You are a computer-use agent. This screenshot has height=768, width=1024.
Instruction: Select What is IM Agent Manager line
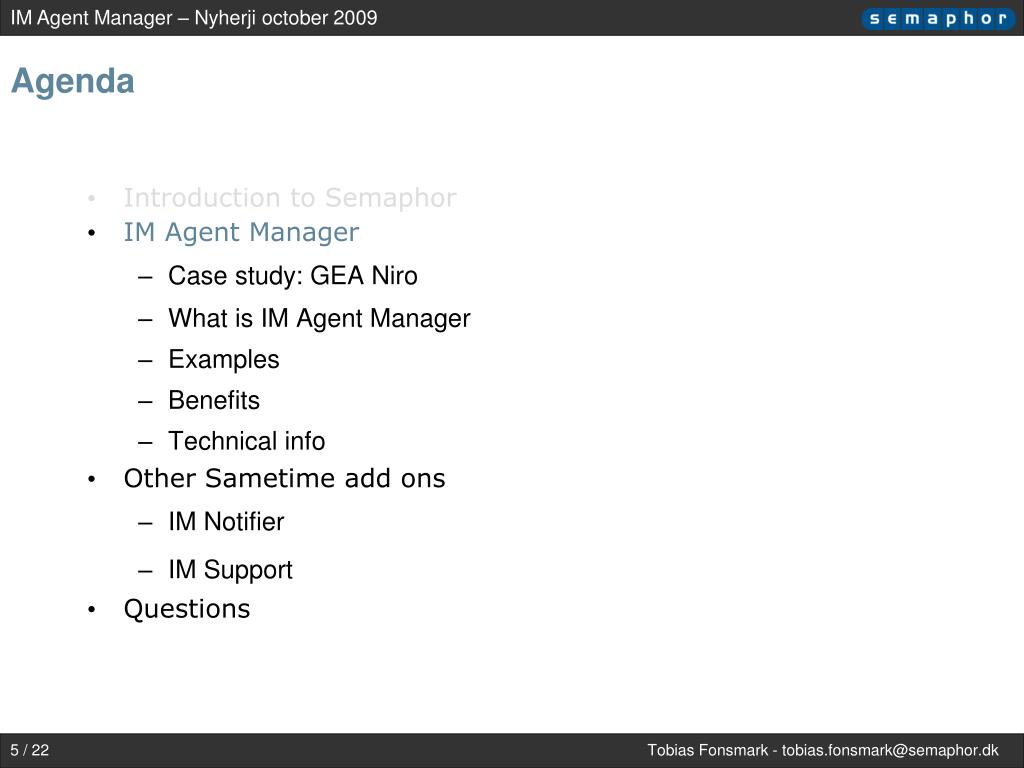(319, 319)
